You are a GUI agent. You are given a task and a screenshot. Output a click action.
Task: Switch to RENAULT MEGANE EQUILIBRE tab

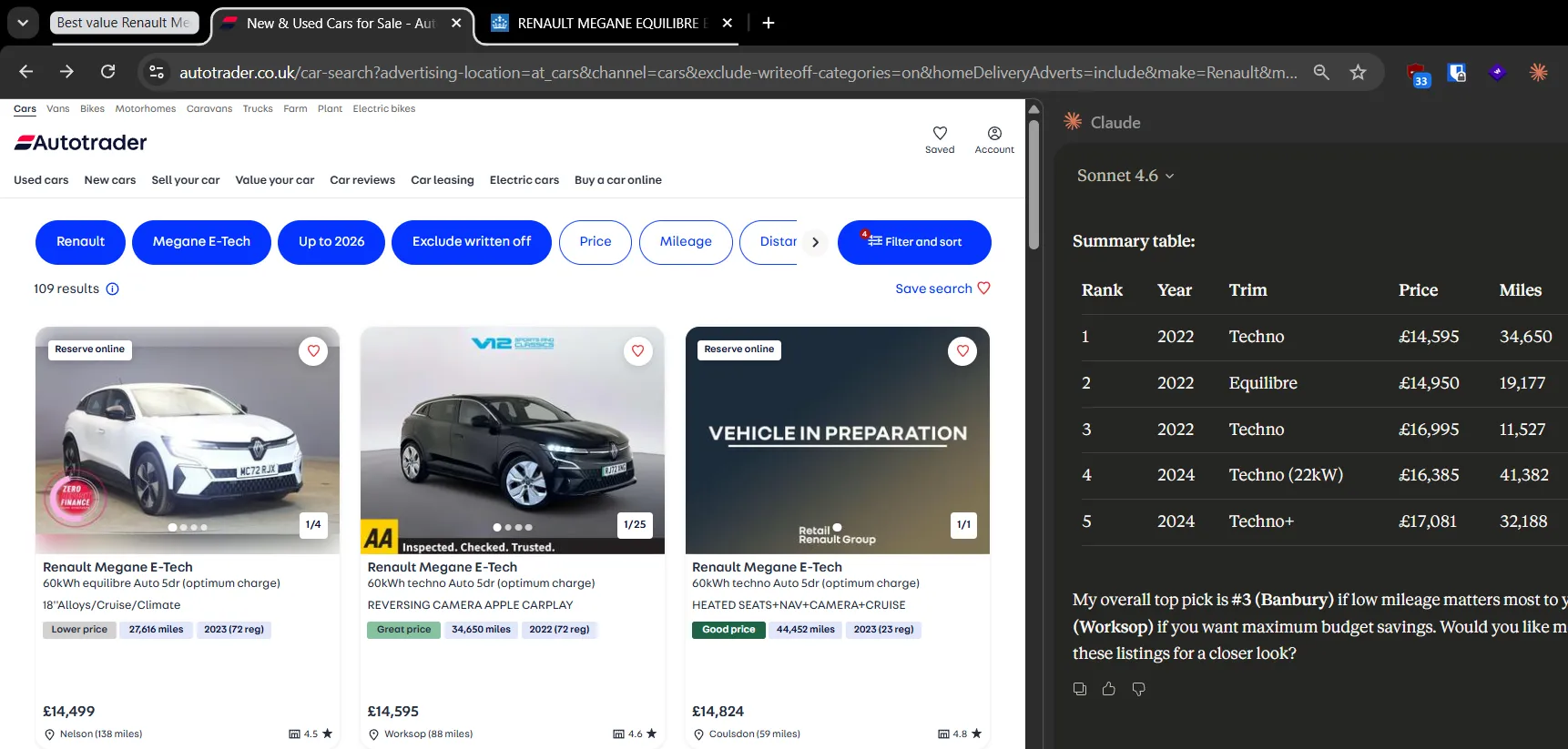[x=612, y=23]
